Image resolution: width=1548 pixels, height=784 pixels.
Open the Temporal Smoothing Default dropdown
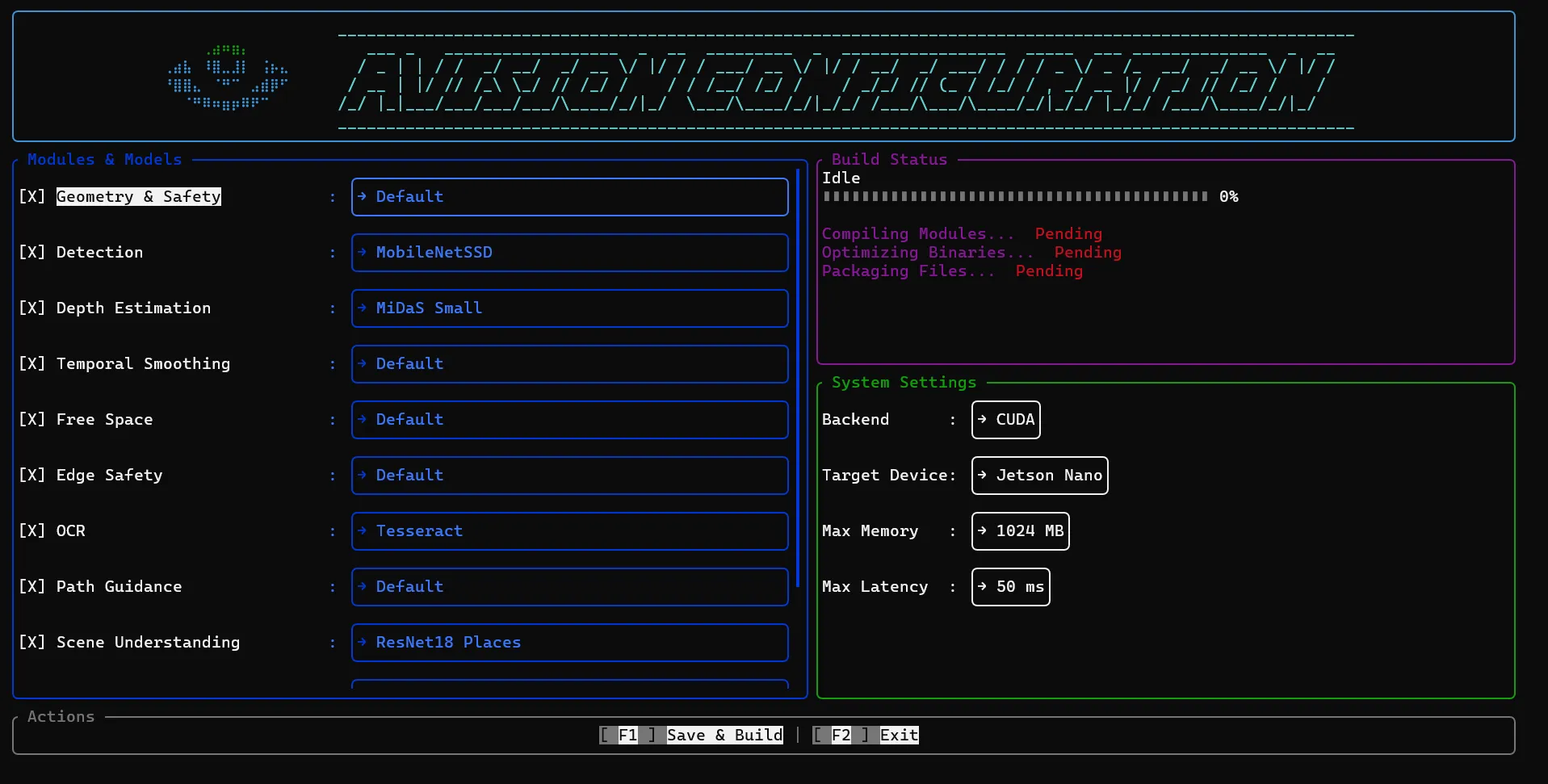(x=570, y=364)
